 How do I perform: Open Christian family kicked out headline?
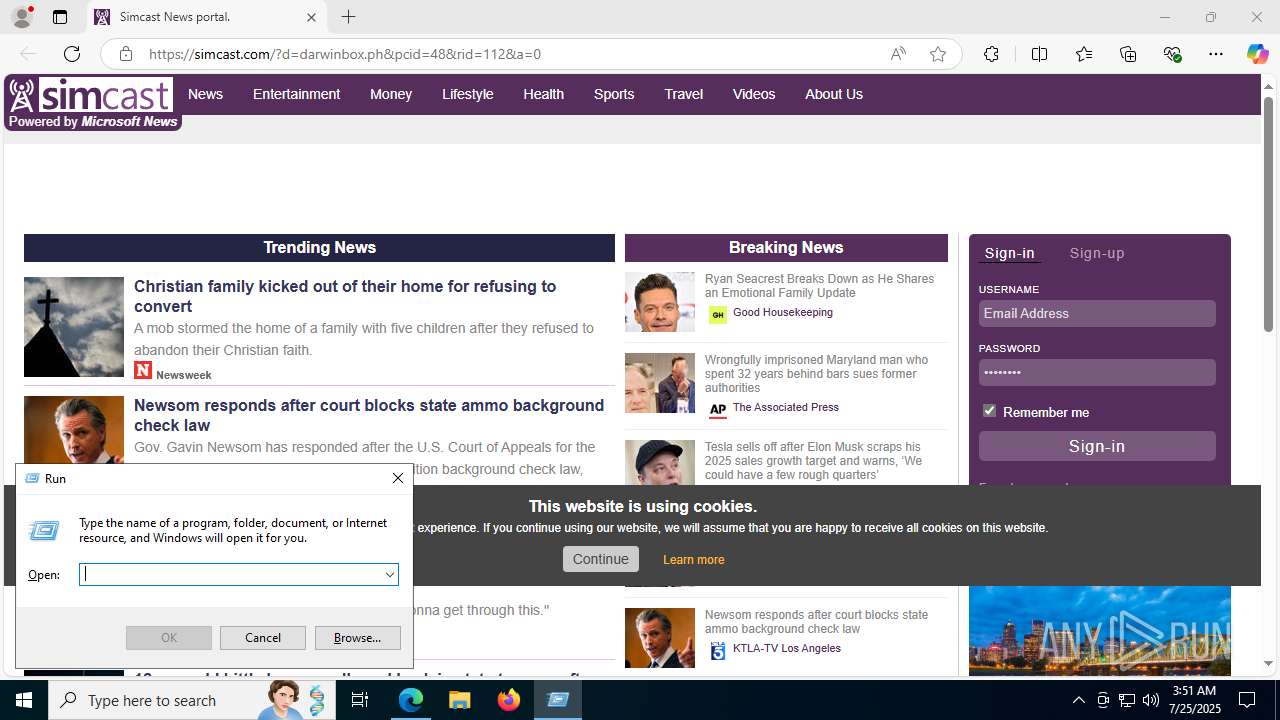[x=345, y=296]
